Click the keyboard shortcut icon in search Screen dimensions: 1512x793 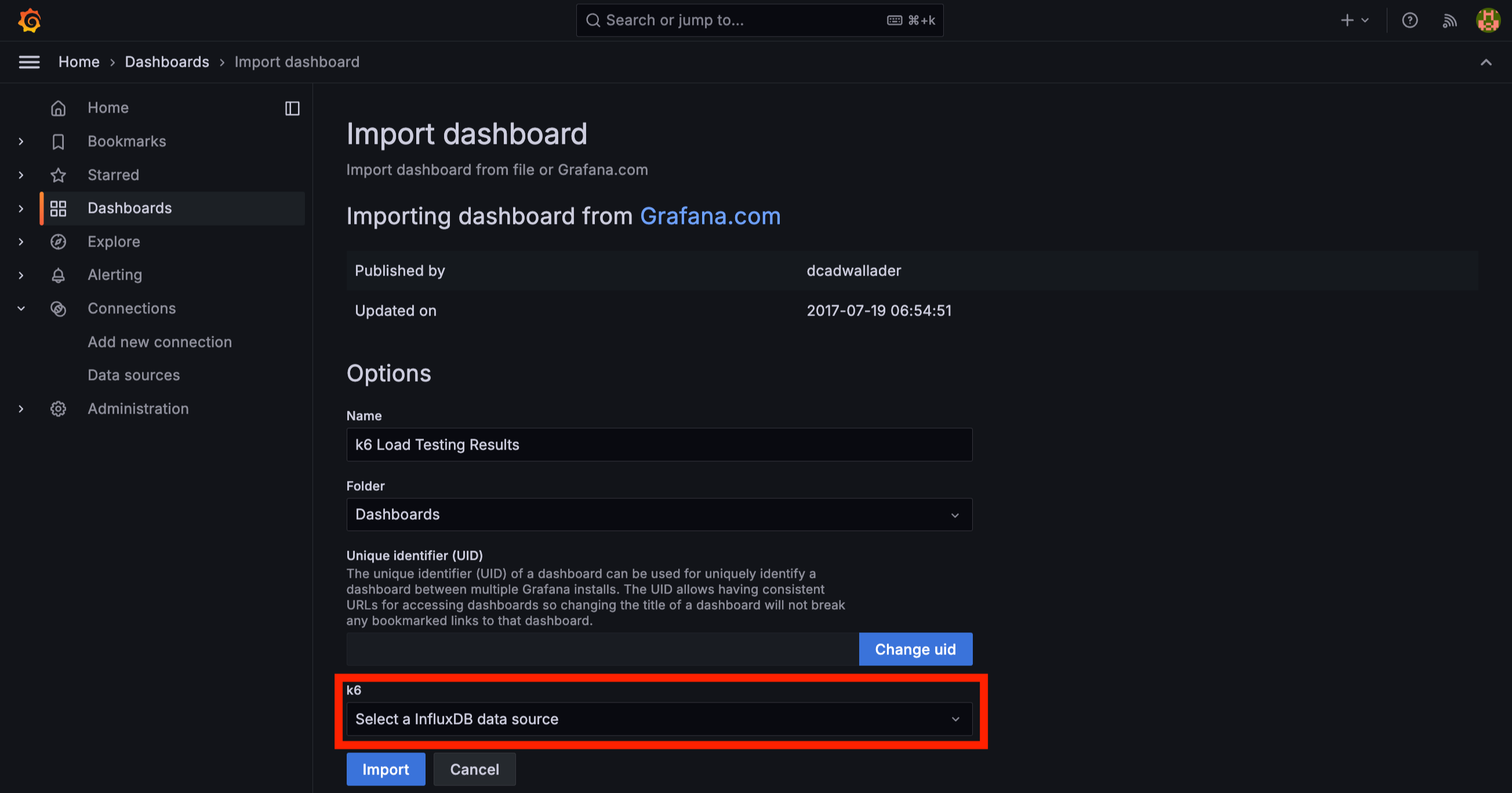[x=895, y=20]
